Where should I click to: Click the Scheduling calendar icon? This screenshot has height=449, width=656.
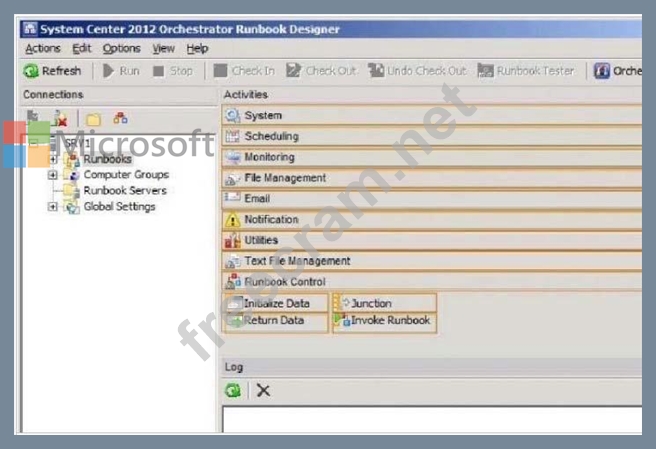click(x=232, y=136)
